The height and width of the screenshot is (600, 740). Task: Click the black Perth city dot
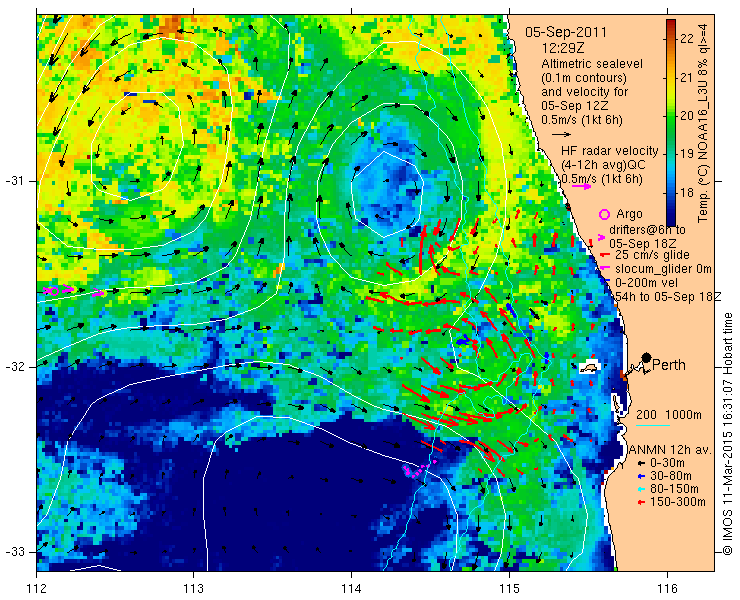pos(646,357)
